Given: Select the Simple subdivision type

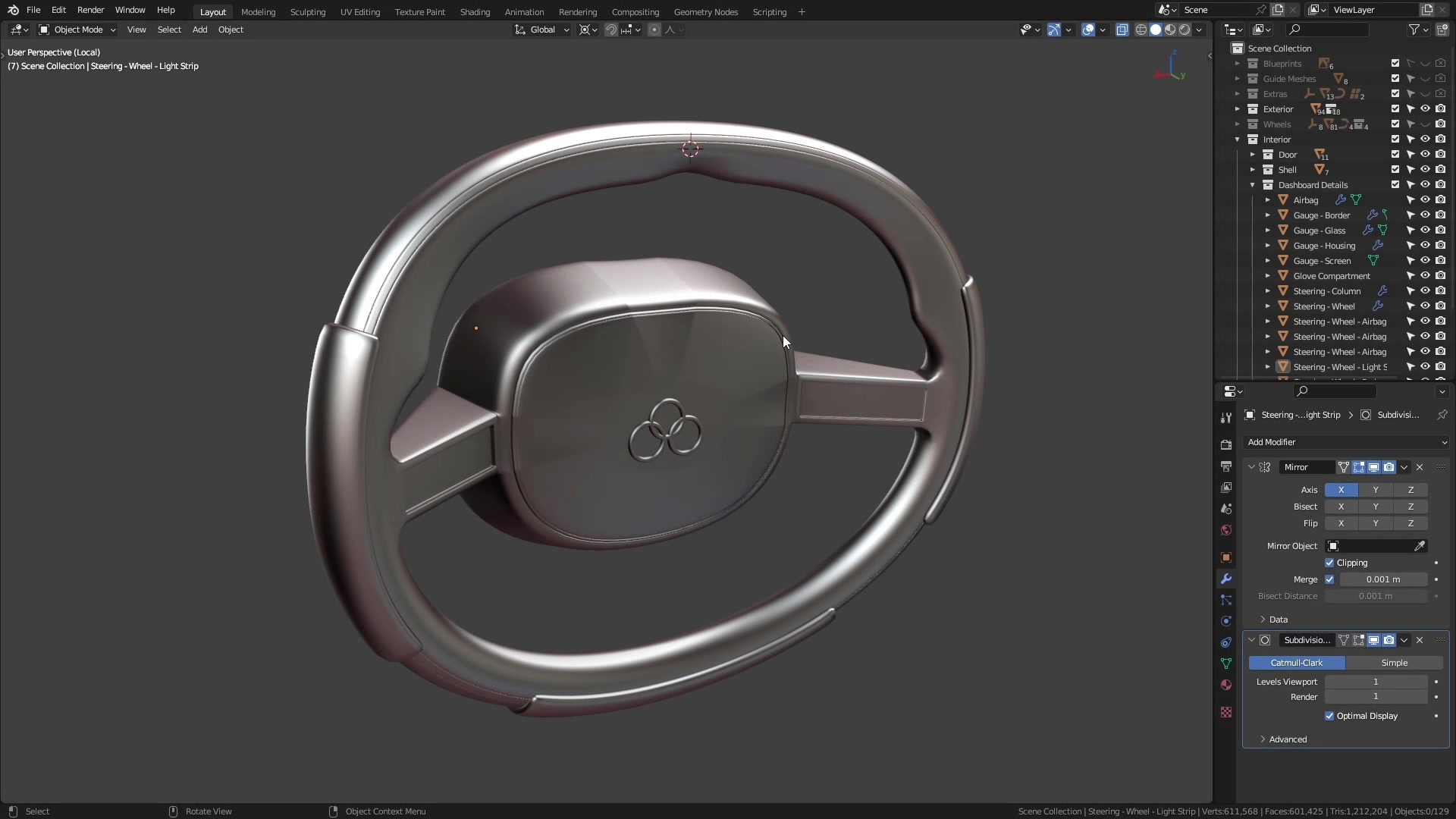Looking at the screenshot, I should click(x=1394, y=663).
